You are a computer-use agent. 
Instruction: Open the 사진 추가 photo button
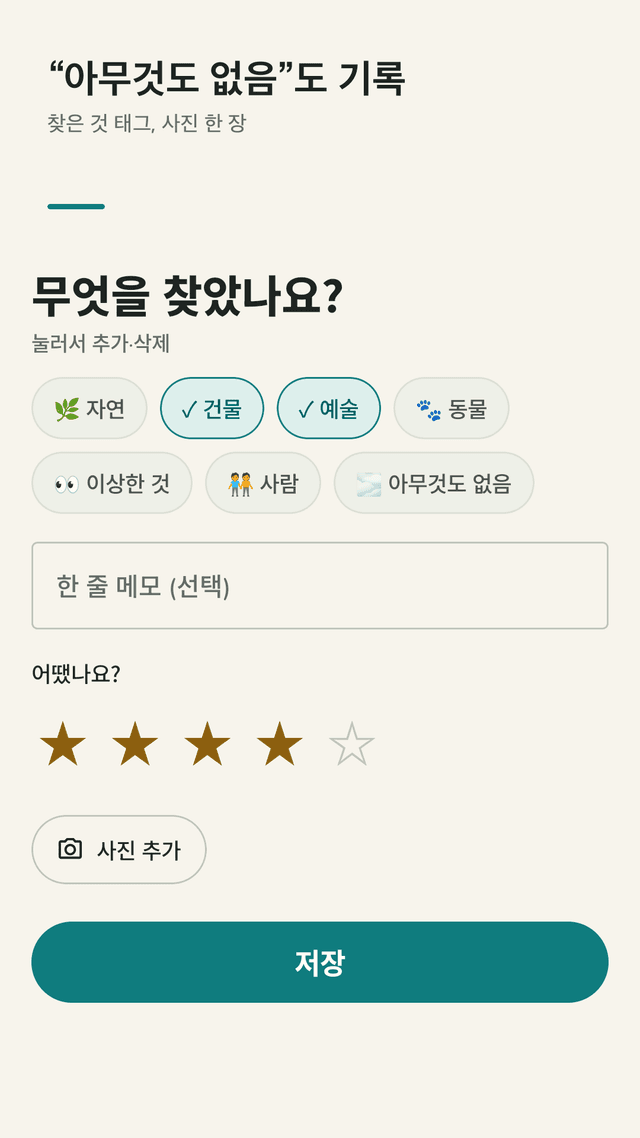click(x=119, y=849)
